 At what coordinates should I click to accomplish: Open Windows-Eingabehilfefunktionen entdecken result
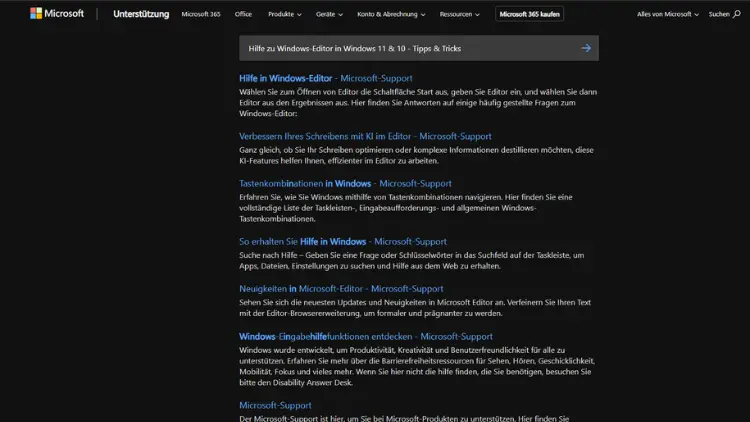[365, 336]
